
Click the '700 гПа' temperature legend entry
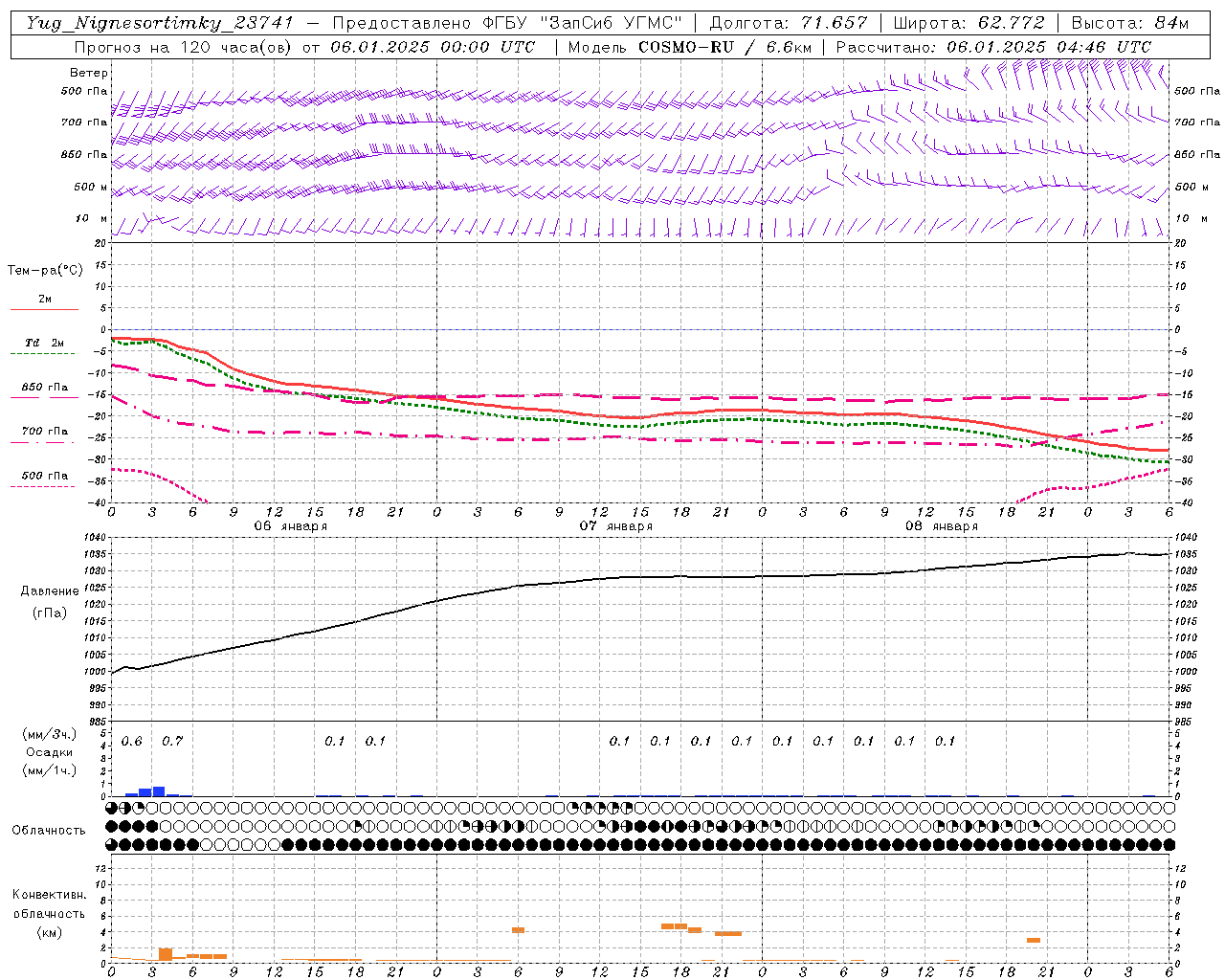tap(45, 432)
